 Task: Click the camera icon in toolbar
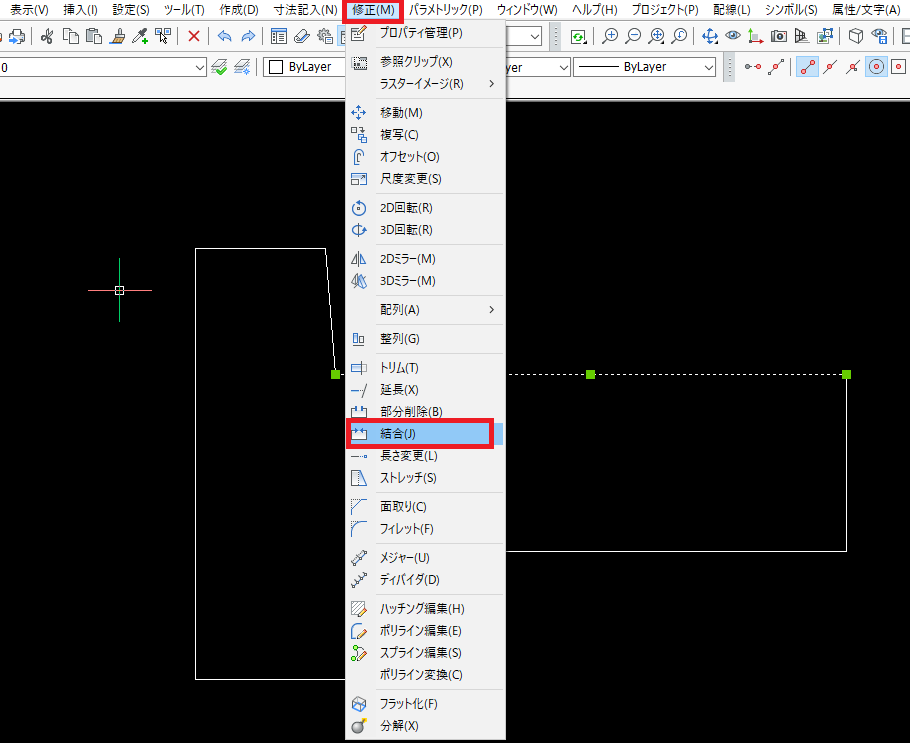coord(779,37)
